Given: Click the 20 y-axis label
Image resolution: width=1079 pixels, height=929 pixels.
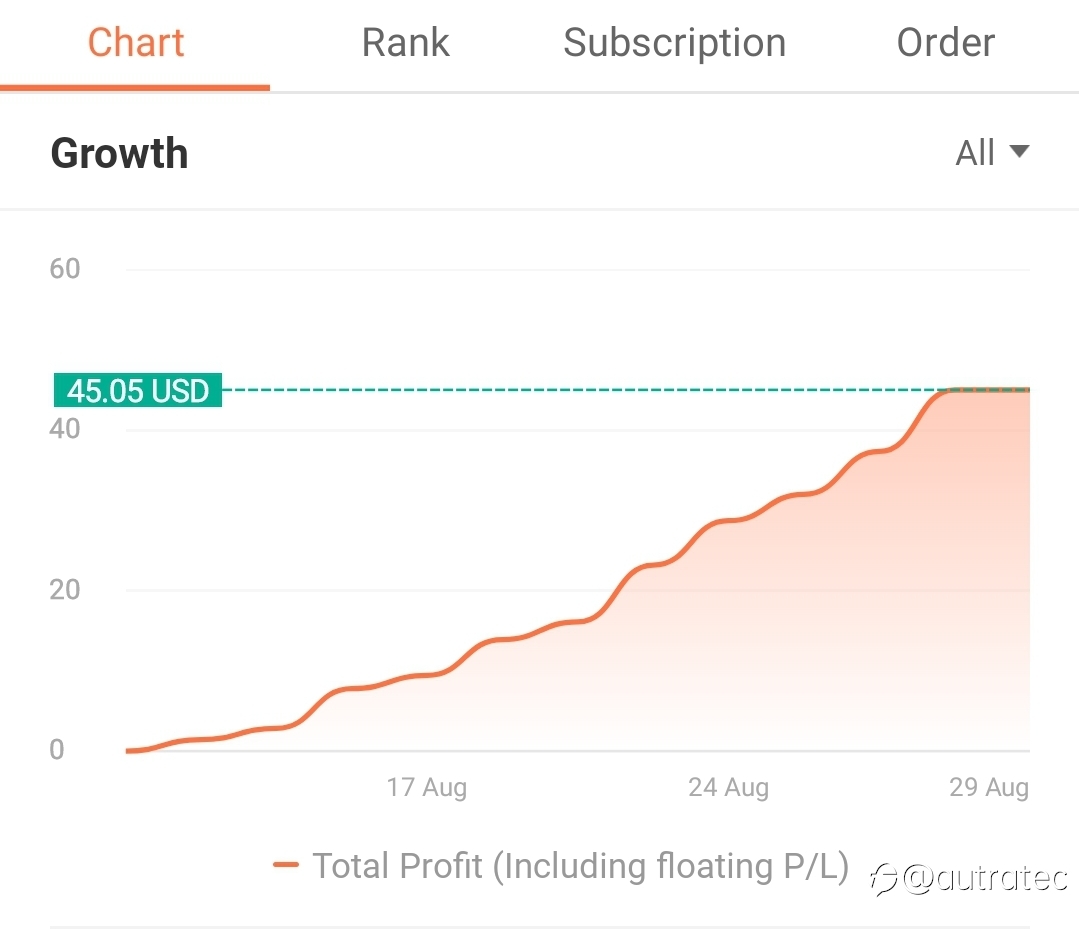Looking at the screenshot, I should tap(65, 590).
